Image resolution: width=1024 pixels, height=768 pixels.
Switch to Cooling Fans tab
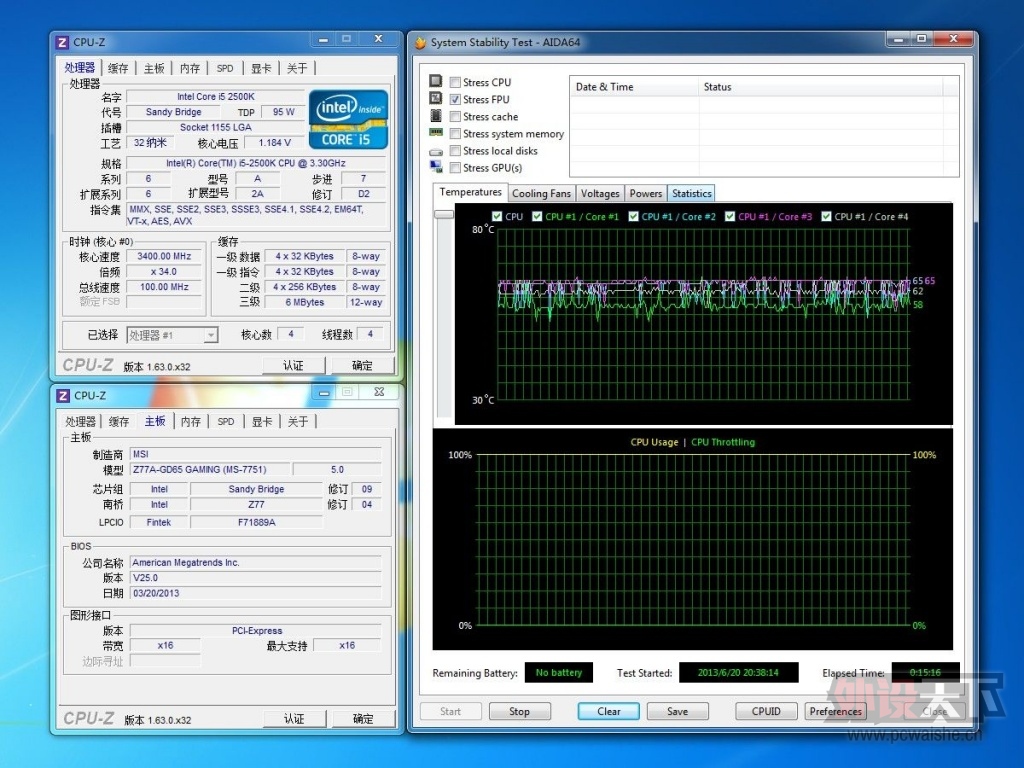541,193
